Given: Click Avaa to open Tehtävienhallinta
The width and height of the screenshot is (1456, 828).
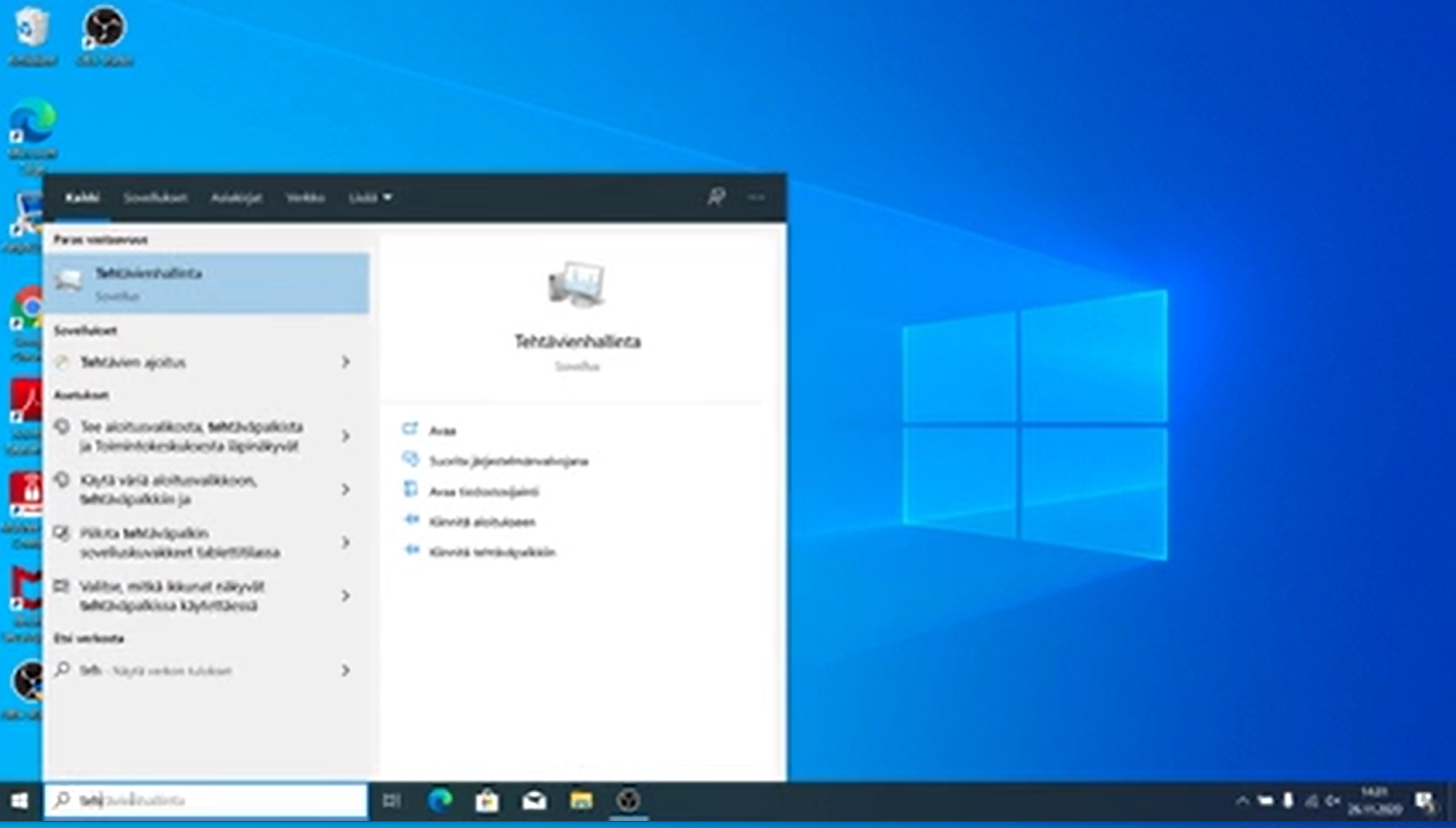Looking at the screenshot, I should (442, 430).
